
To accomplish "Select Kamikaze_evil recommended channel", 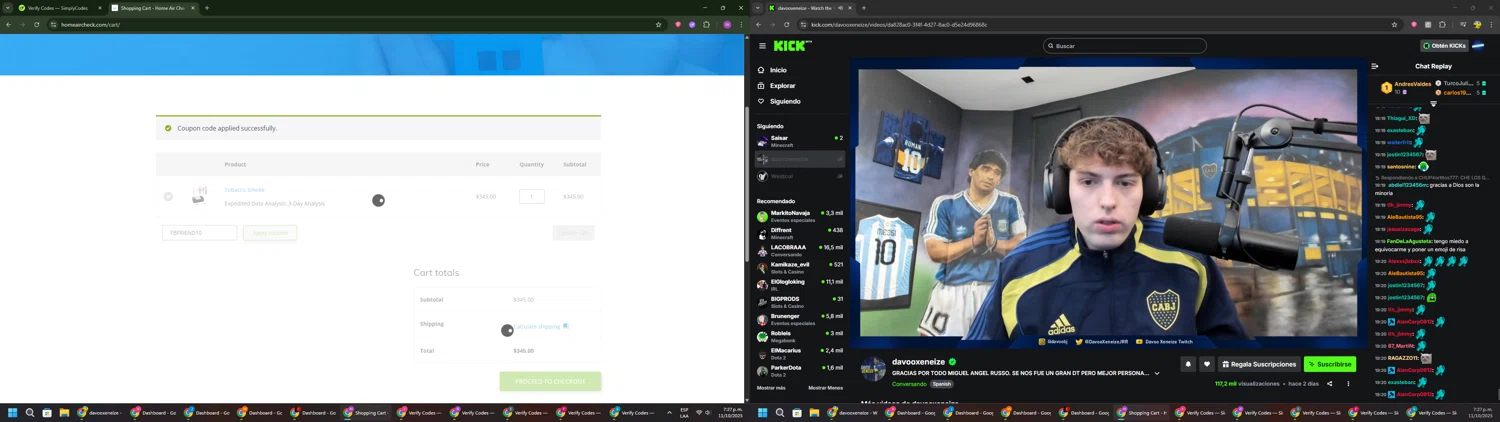I will click(800, 267).
